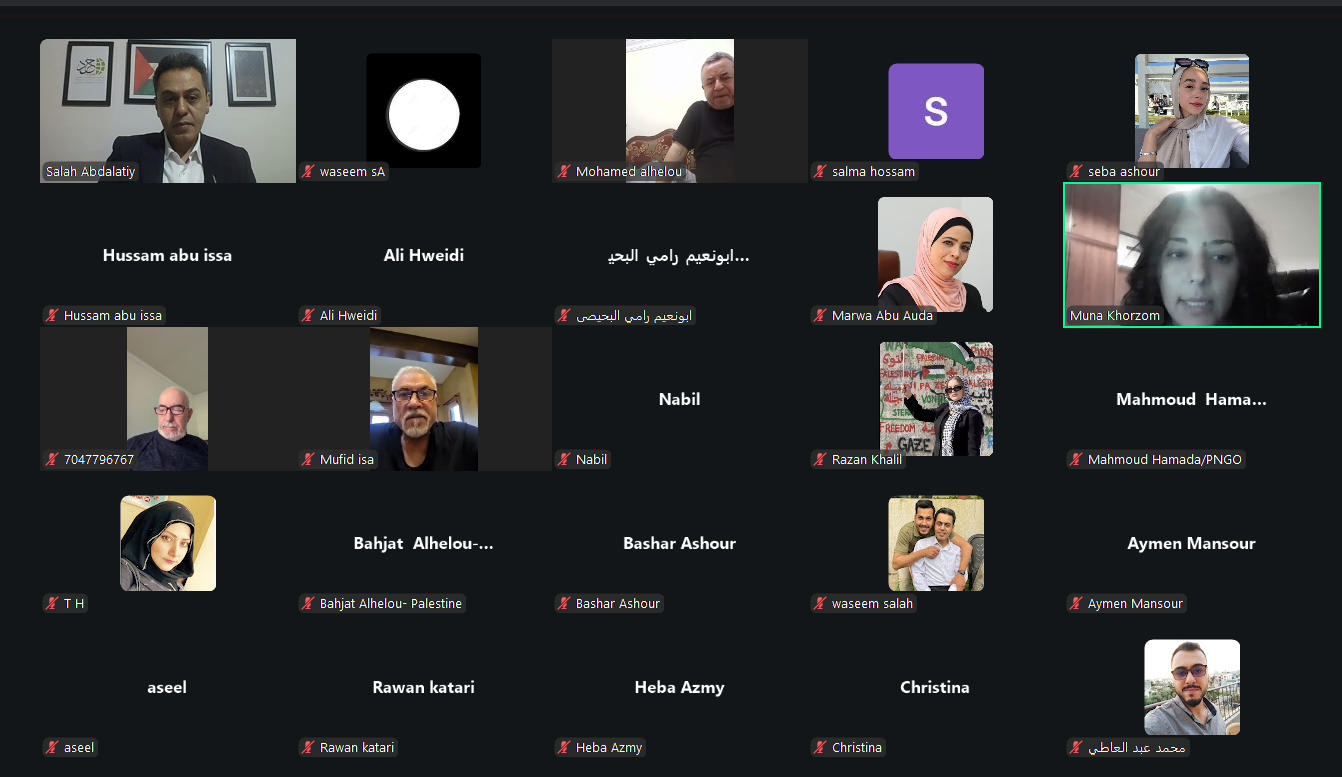This screenshot has height=777, width=1342.
Task: Click muted mic icon beside waseem sA
Action: tap(309, 172)
